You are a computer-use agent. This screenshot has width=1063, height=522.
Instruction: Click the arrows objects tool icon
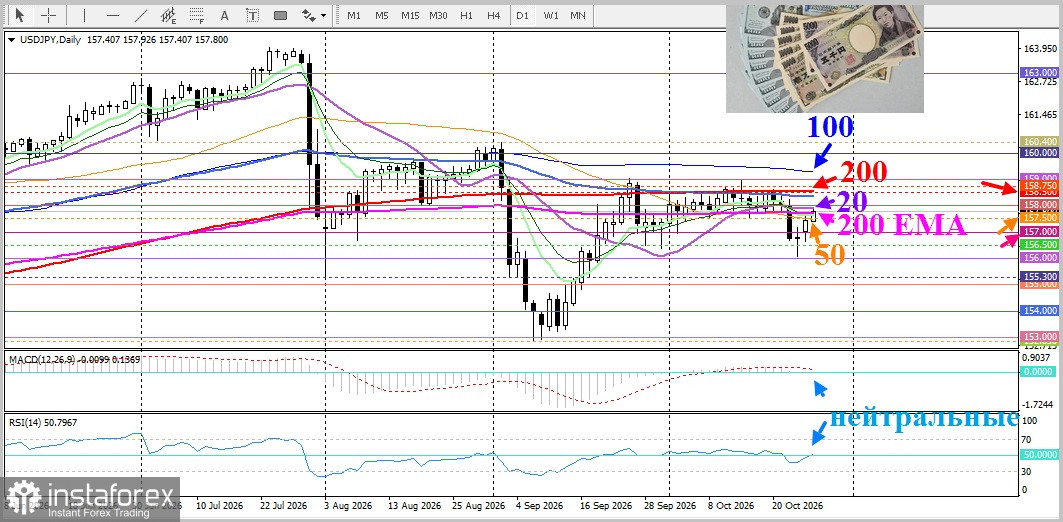tap(308, 15)
